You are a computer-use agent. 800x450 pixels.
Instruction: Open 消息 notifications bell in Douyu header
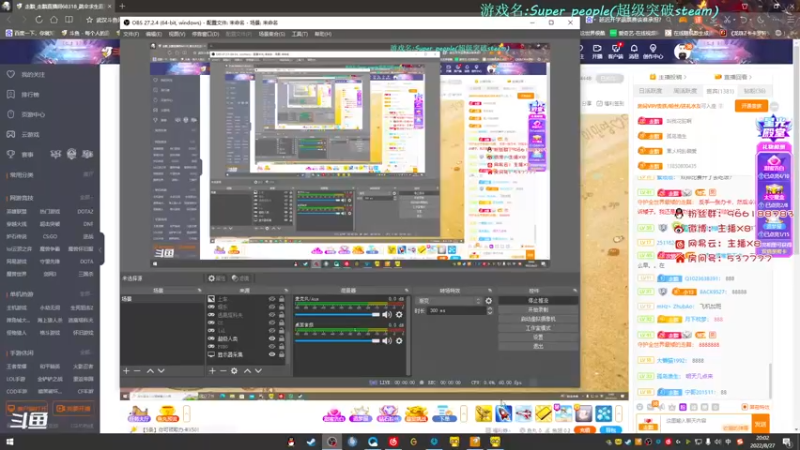point(634,51)
